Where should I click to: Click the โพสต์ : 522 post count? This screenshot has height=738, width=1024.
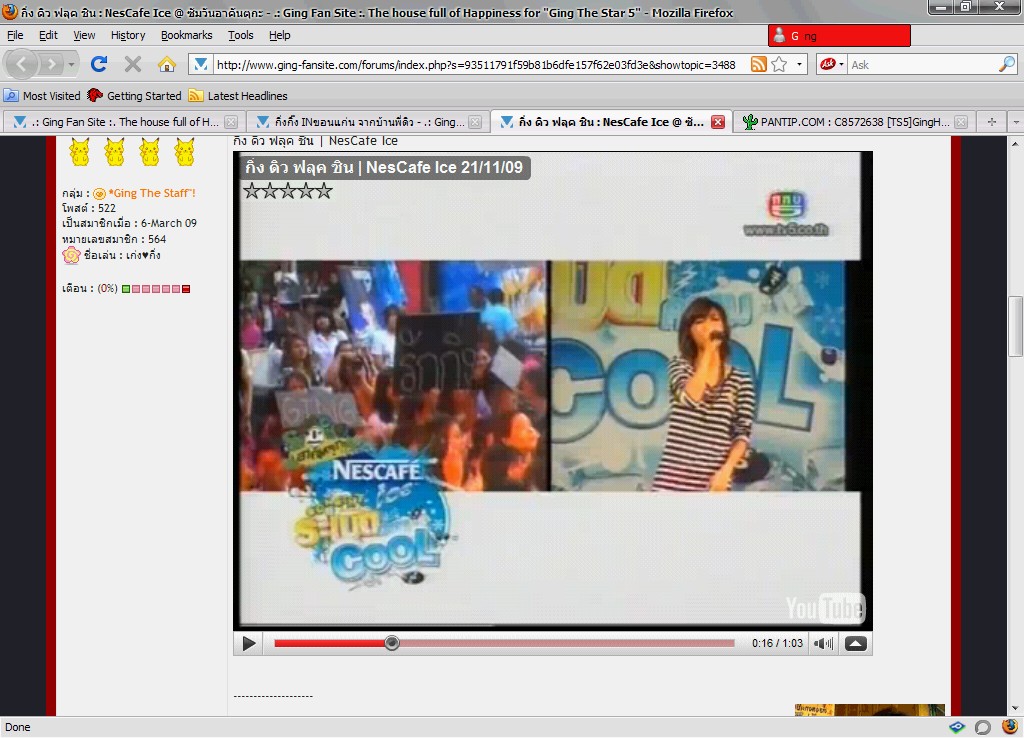tap(89, 208)
